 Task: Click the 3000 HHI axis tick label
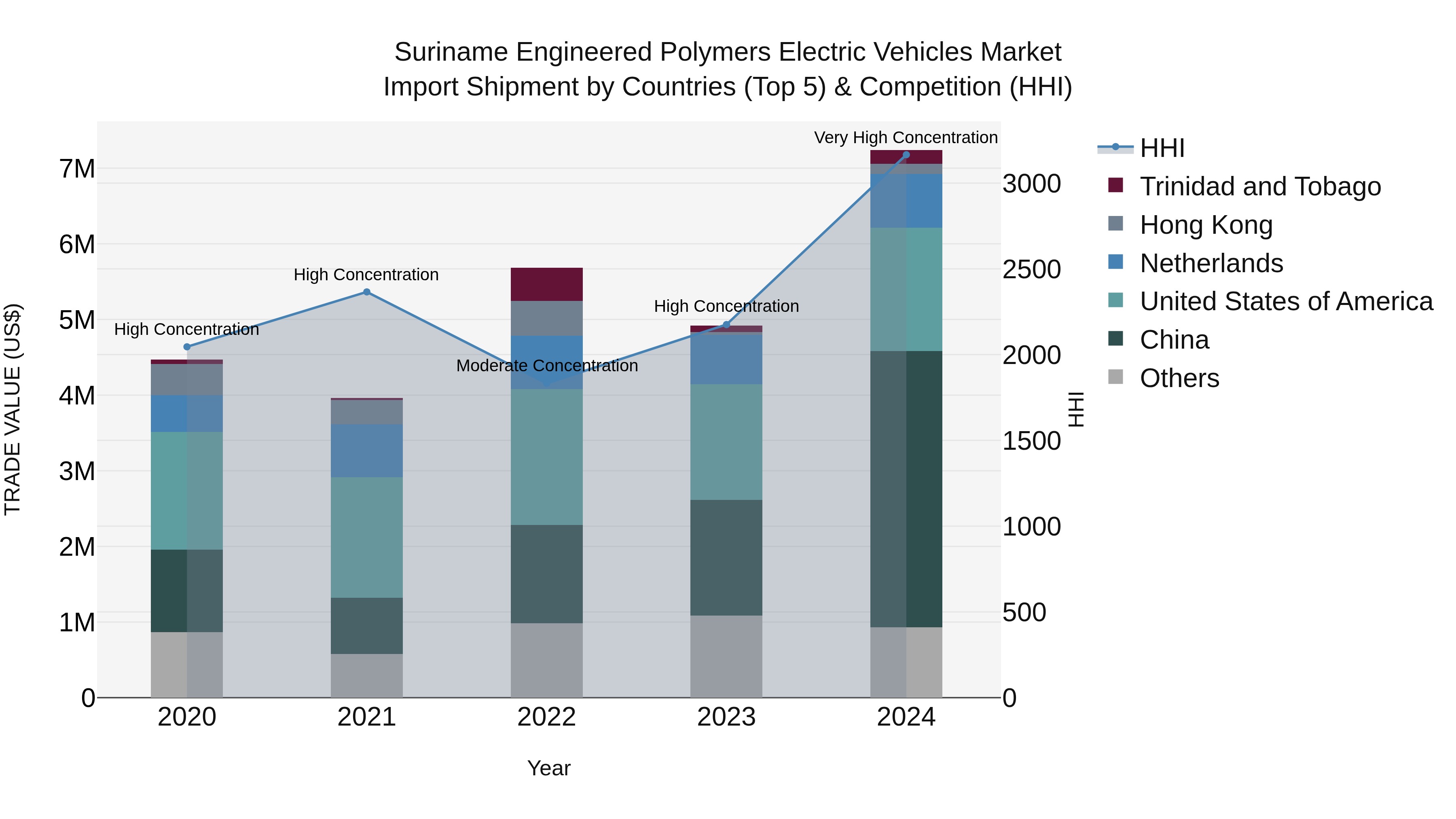coord(1032,184)
